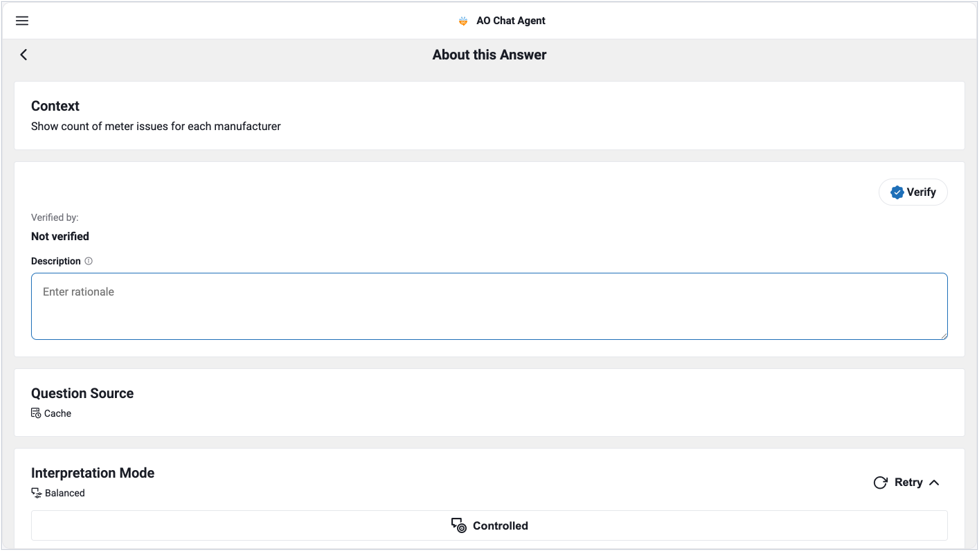
Task: Click the Balanced label text
Action: (65, 493)
